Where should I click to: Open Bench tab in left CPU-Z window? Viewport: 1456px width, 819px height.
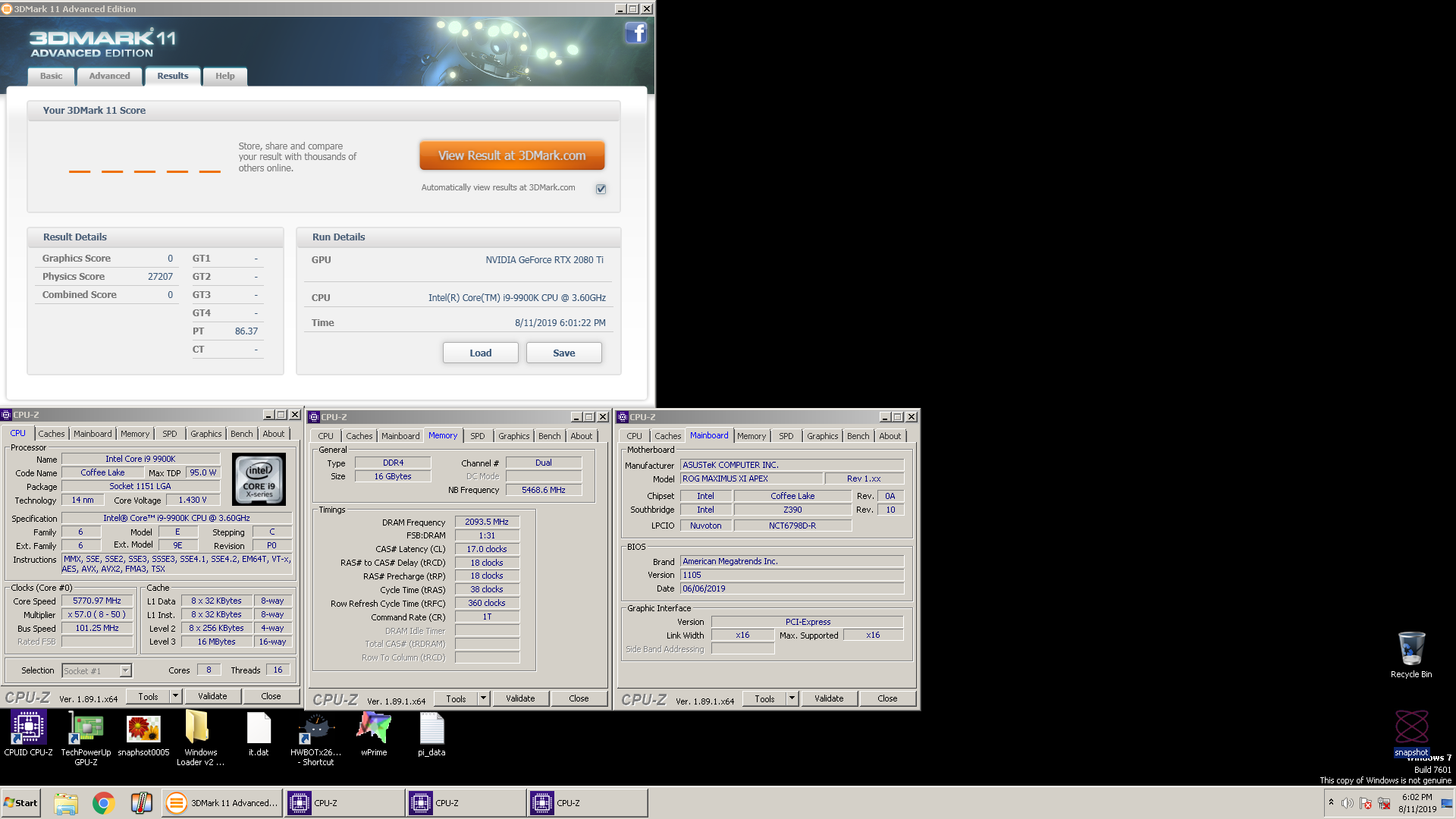242,434
